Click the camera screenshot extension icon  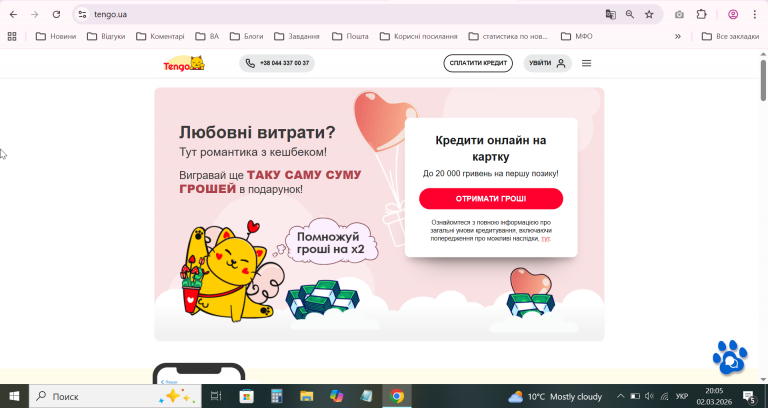pyautogui.click(x=679, y=15)
